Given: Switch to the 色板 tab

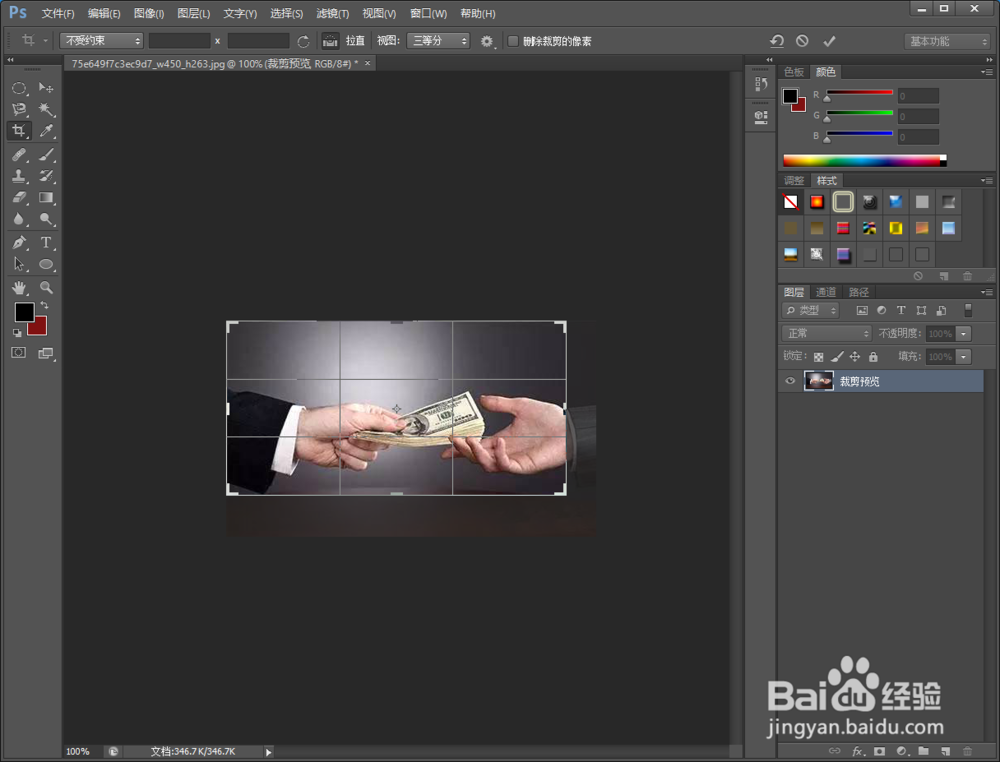Looking at the screenshot, I should click(x=793, y=72).
